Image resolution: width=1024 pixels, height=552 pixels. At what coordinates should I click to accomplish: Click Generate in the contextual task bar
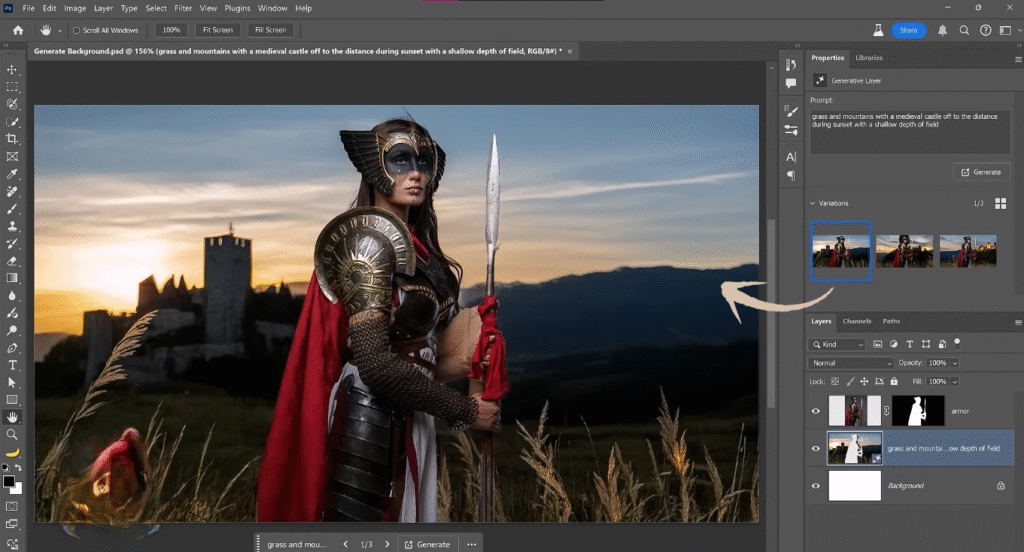427,544
